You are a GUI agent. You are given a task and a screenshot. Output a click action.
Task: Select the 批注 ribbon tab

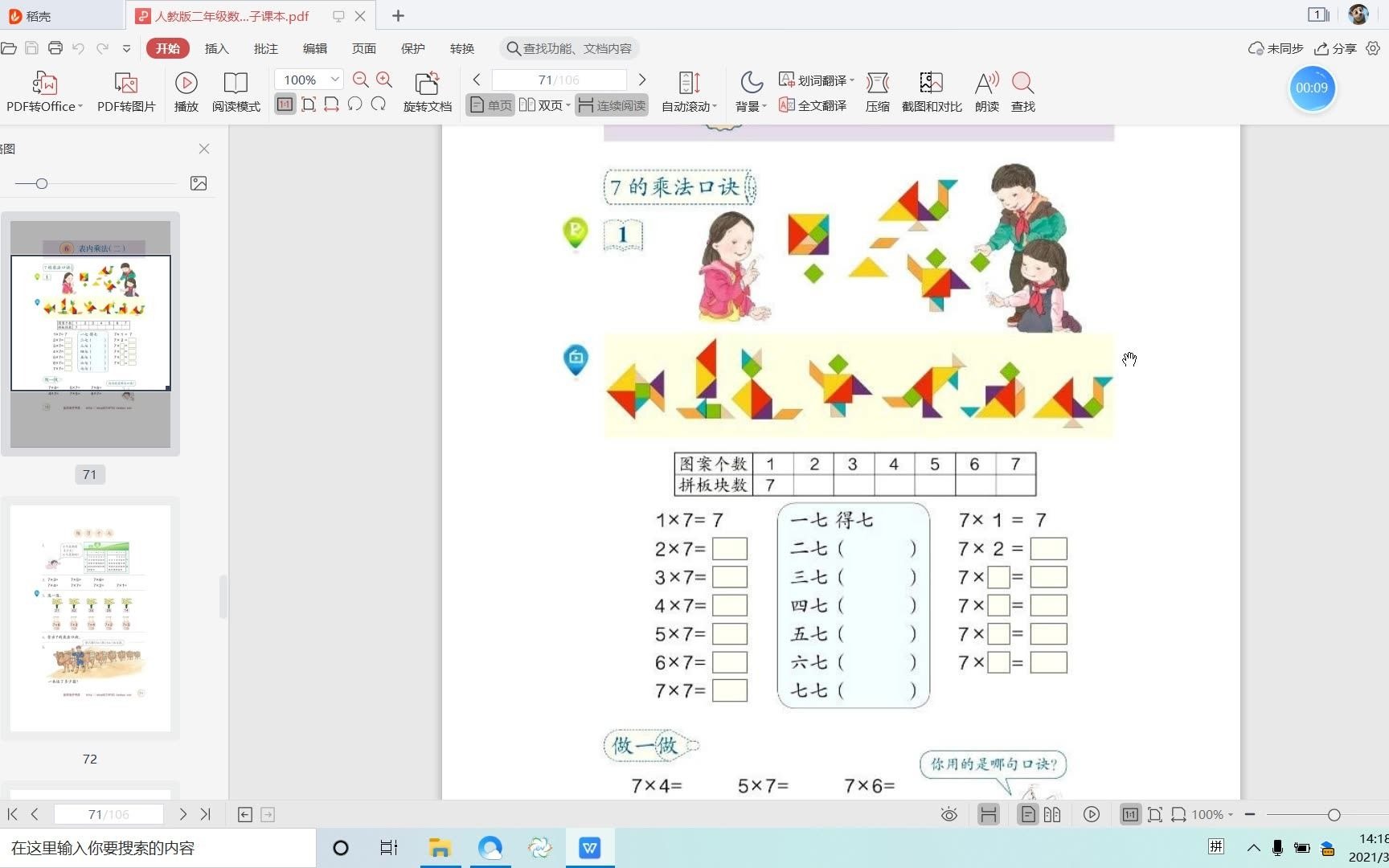point(266,48)
